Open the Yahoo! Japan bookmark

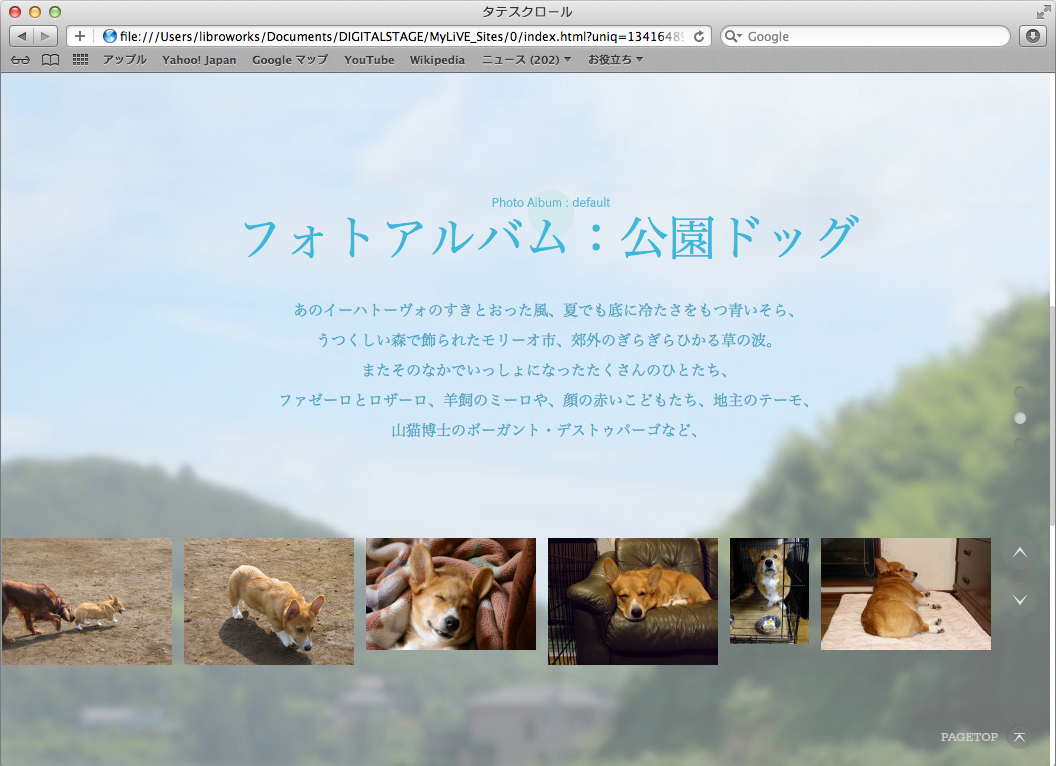[x=199, y=60]
